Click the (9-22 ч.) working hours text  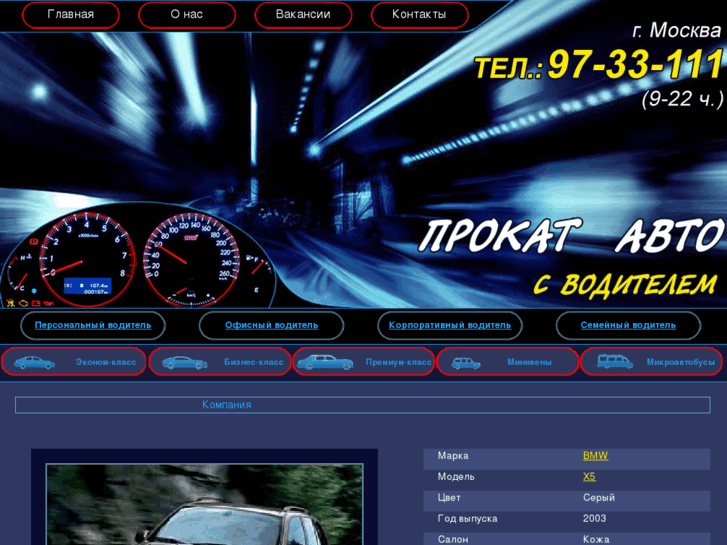point(682,99)
